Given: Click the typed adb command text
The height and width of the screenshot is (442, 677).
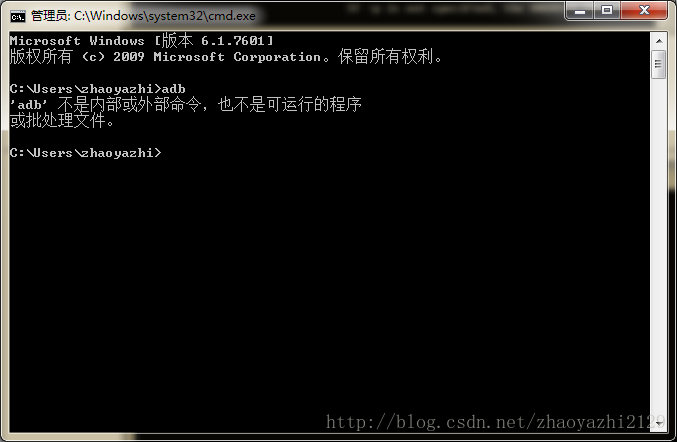Looking at the screenshot, I should [x=174, y=89].
